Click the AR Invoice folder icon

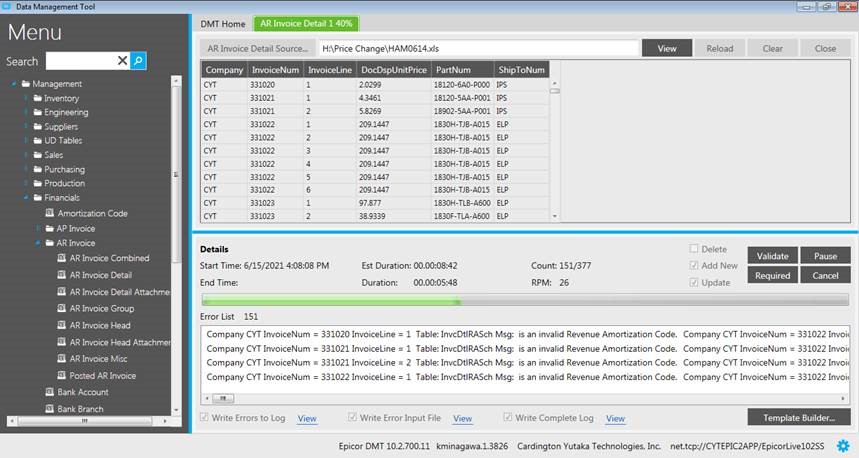[x=50, y=243]
